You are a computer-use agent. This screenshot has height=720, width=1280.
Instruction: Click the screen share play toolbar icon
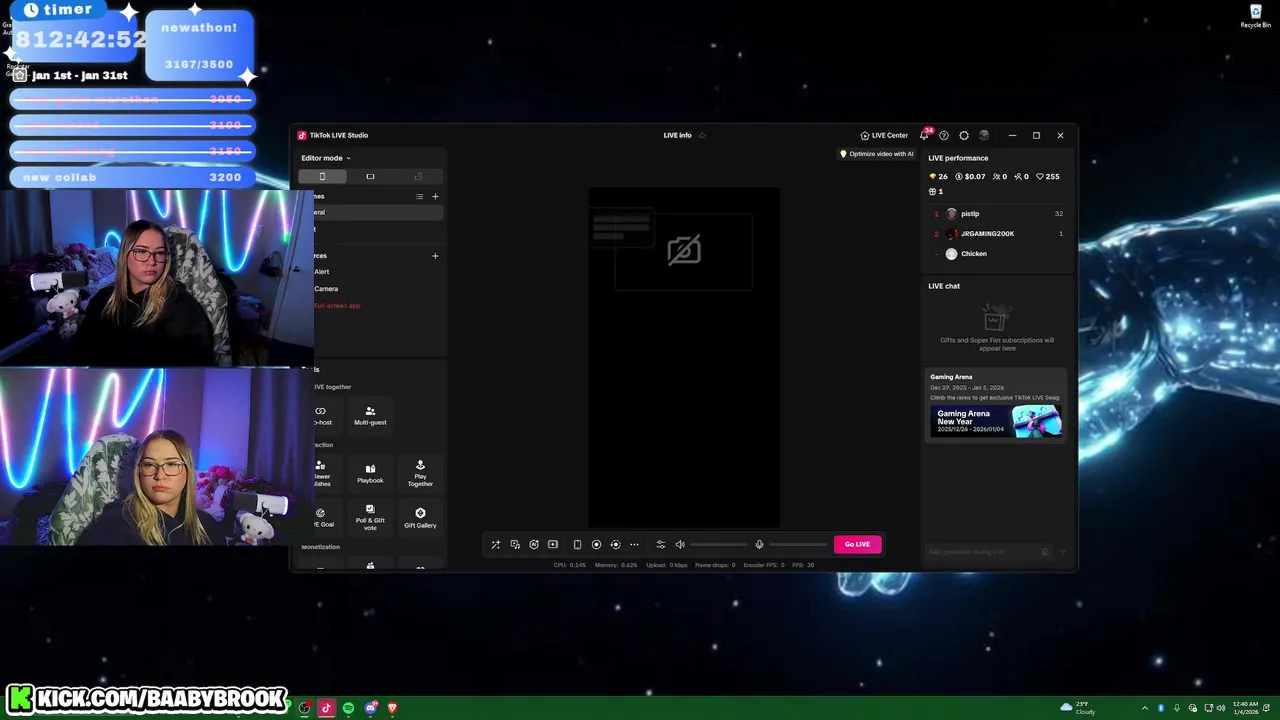point(553,544)
